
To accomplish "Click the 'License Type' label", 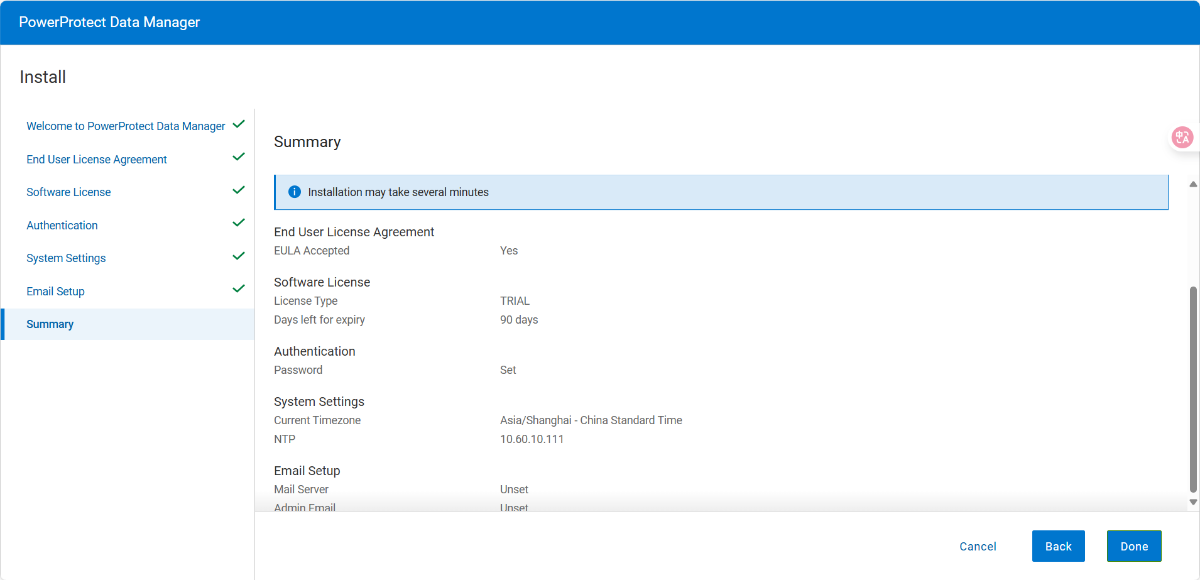I will [x=306, y=301].
